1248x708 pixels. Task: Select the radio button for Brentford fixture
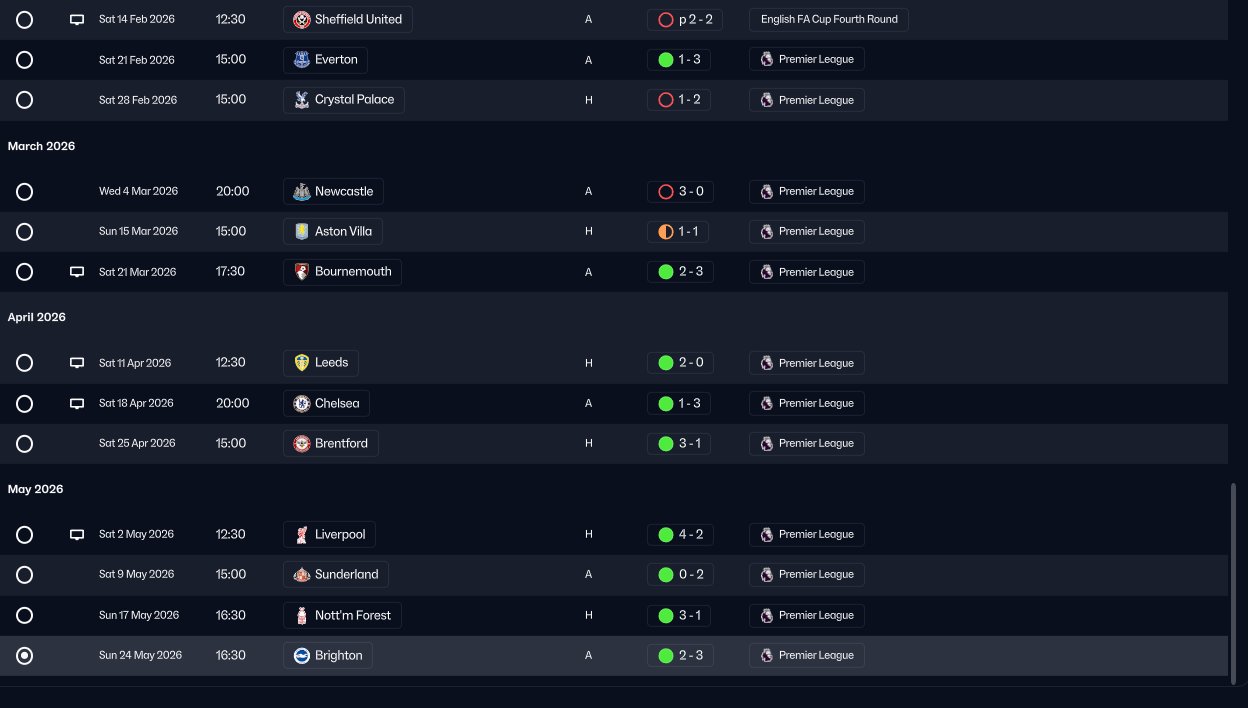click(25, 444)
